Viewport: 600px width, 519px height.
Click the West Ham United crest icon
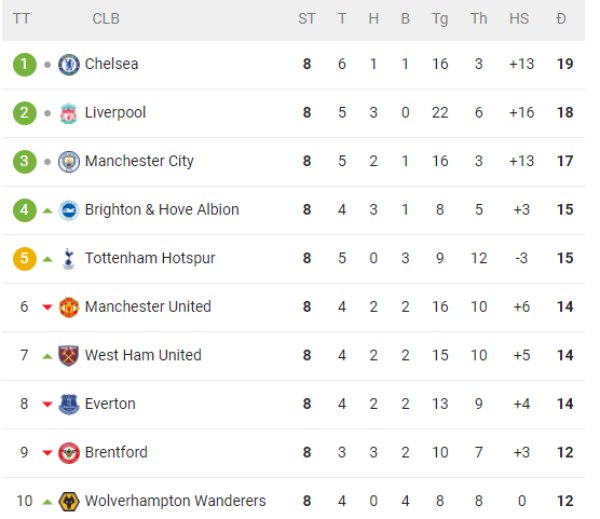(x=69, y=356)
